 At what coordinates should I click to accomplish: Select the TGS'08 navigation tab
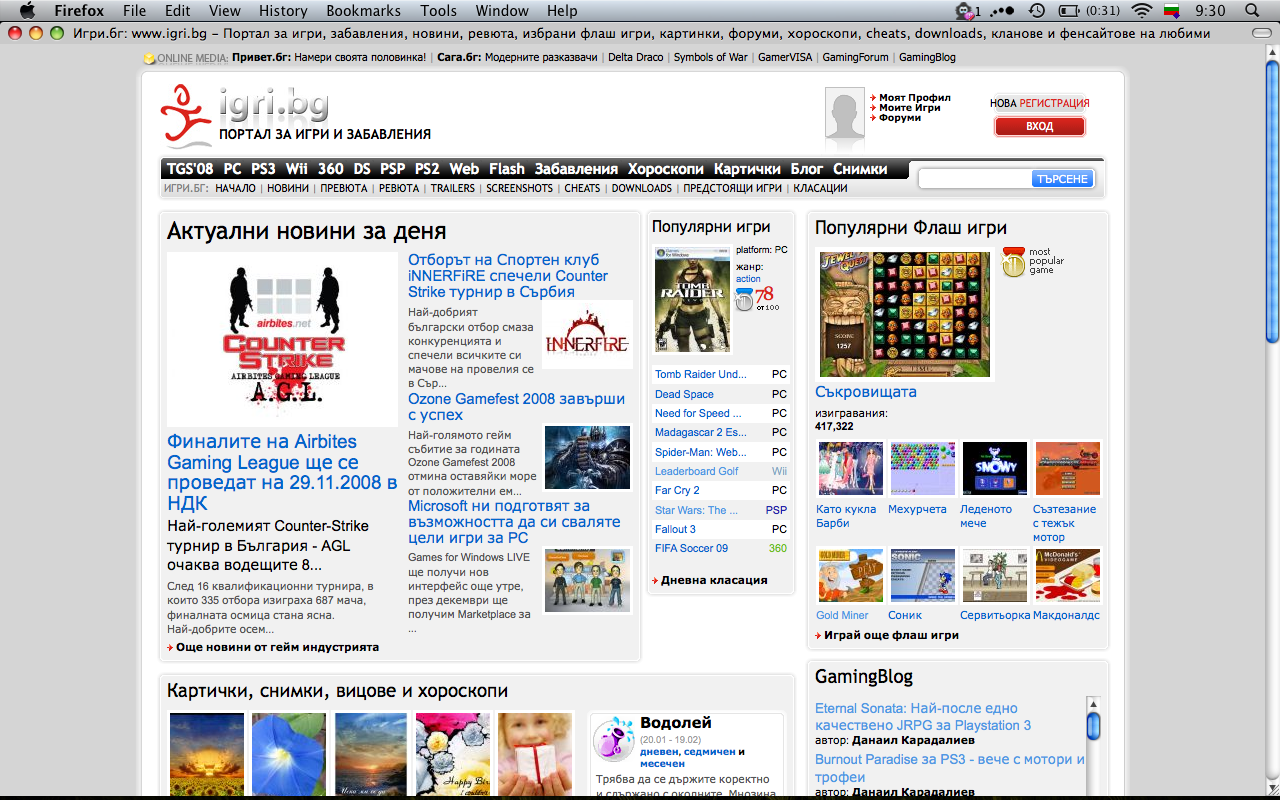tap(190, 169)
